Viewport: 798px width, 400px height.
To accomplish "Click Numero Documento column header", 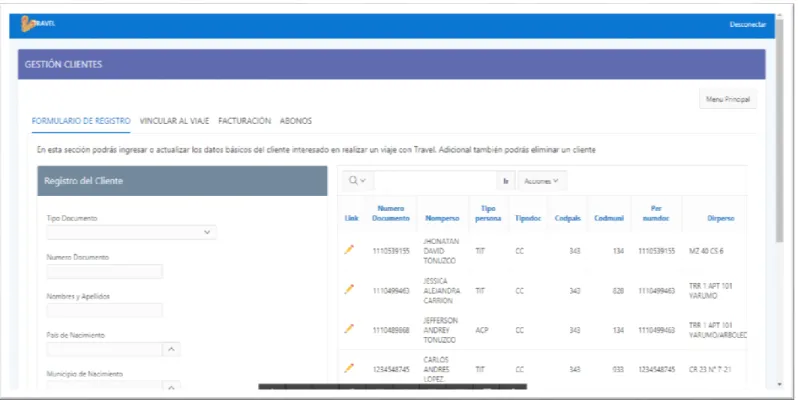I will pos(390,213).
